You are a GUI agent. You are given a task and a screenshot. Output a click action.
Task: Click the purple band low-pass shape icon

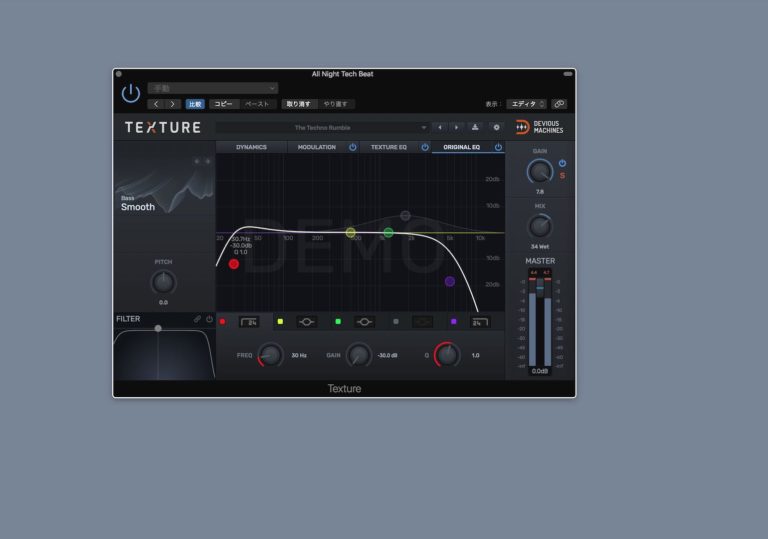tap(480, 322)
